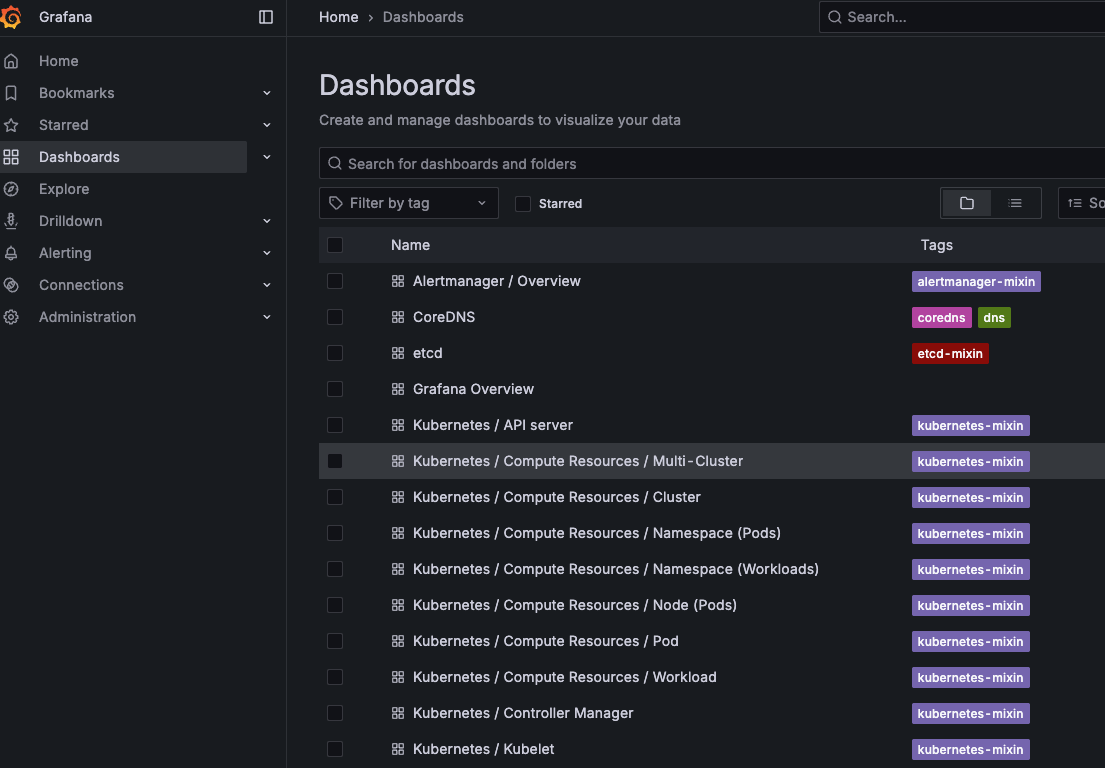Click dashboard icon beside CoreDNS
1105x768 pixels.
point(398,317)
